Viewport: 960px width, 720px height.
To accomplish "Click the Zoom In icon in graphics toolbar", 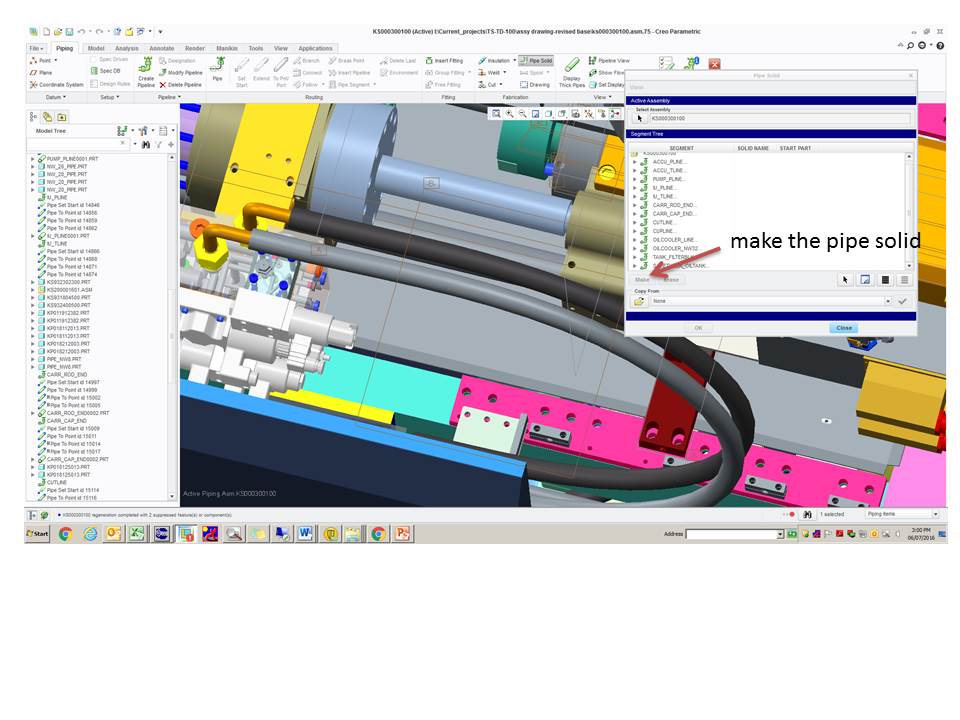I will coord(509,114).
